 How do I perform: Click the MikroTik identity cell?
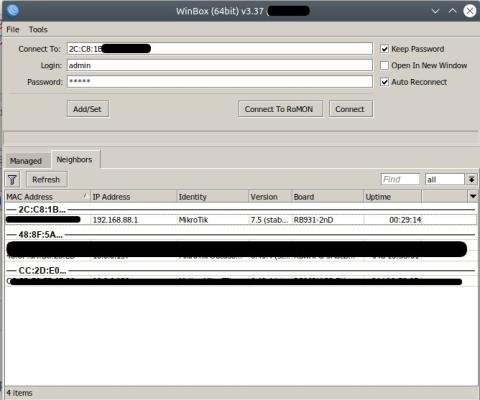212,220
